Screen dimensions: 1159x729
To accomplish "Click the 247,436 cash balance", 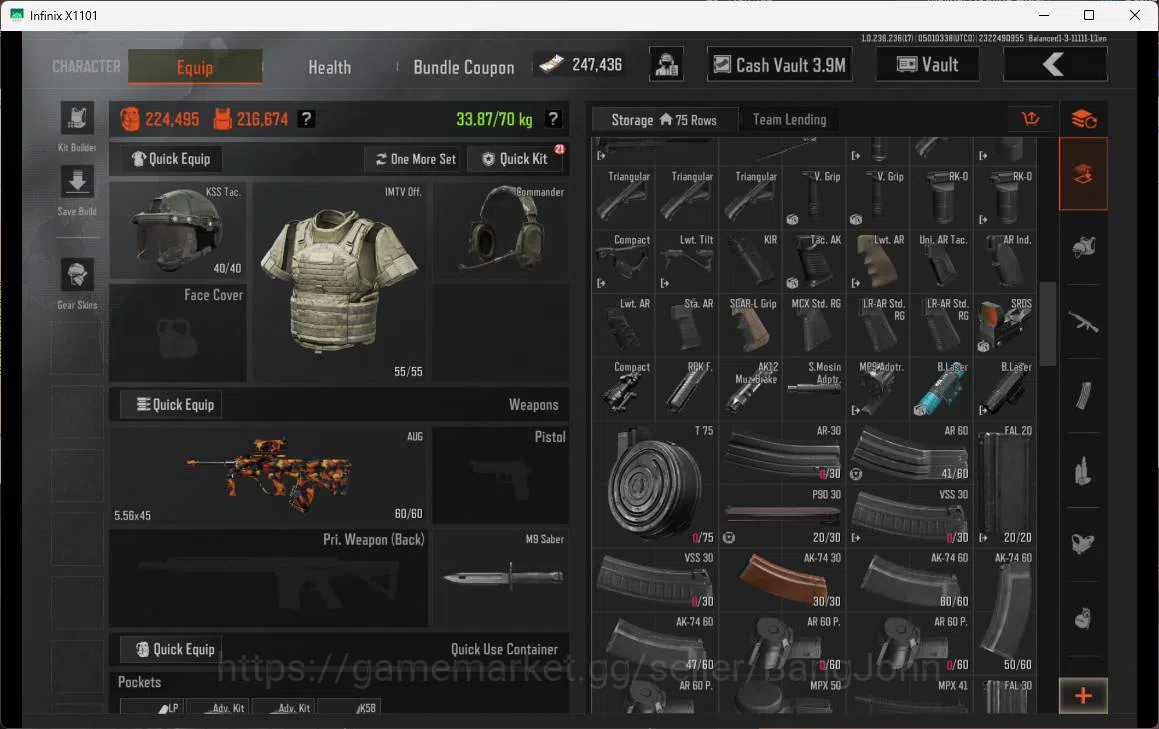I will pos(582,65).
